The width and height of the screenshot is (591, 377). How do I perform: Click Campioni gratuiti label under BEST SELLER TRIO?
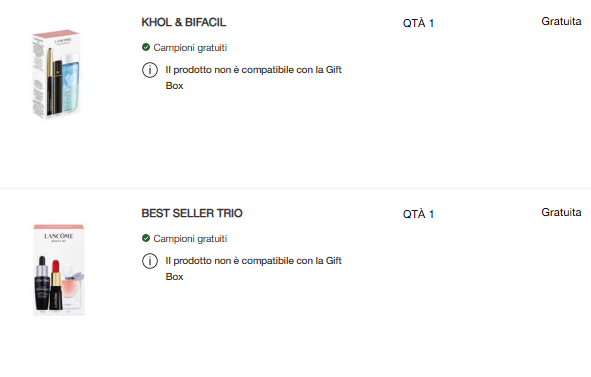pyautogui.click(x=190, y=238)
